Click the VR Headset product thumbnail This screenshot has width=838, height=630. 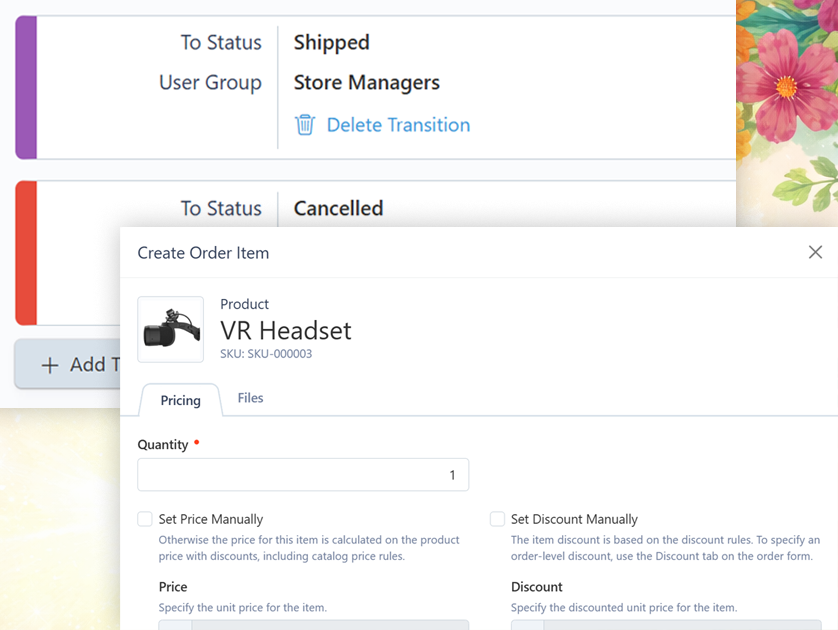[170, 329]
